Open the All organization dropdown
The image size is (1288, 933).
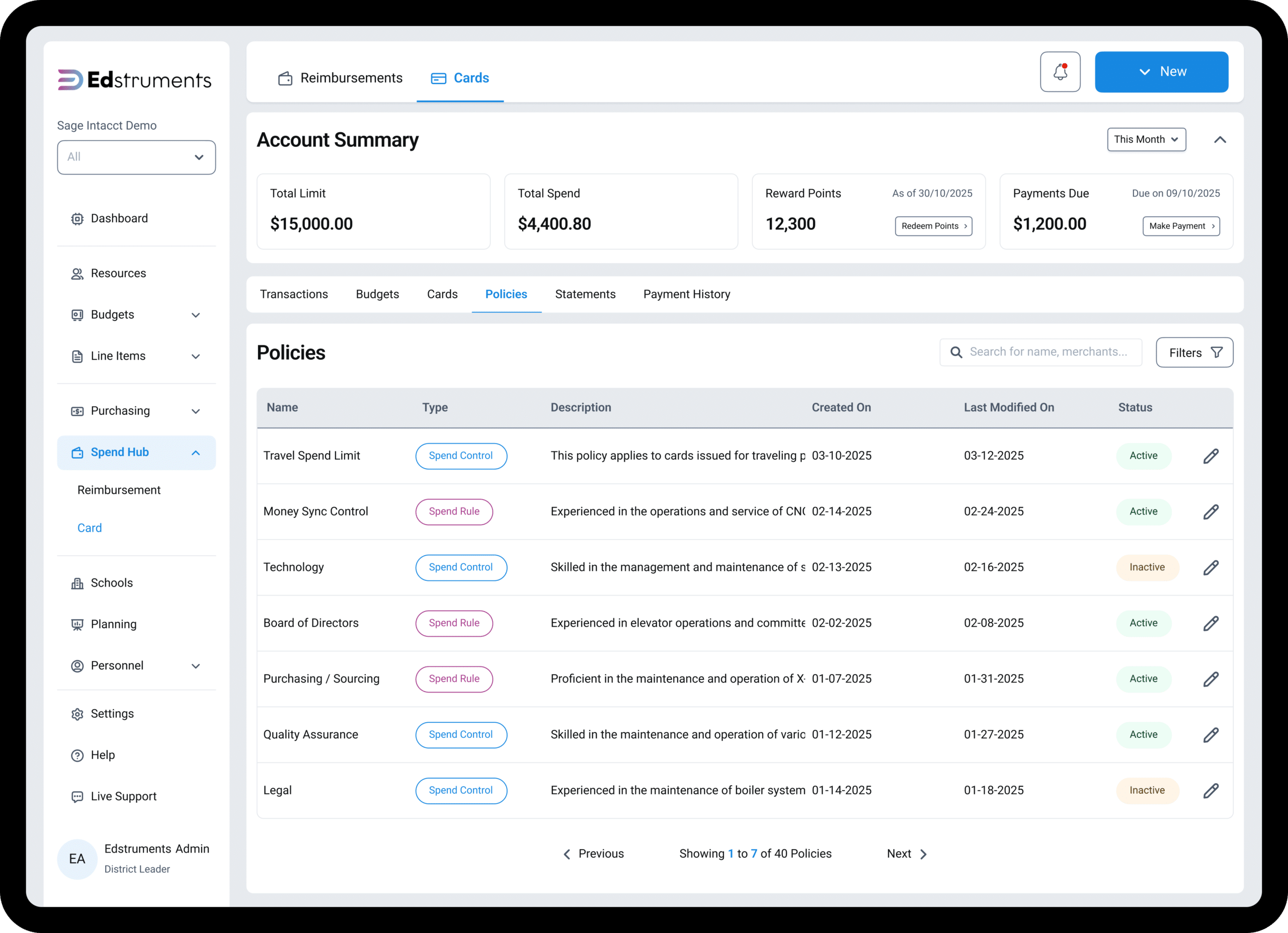point(136,157)
